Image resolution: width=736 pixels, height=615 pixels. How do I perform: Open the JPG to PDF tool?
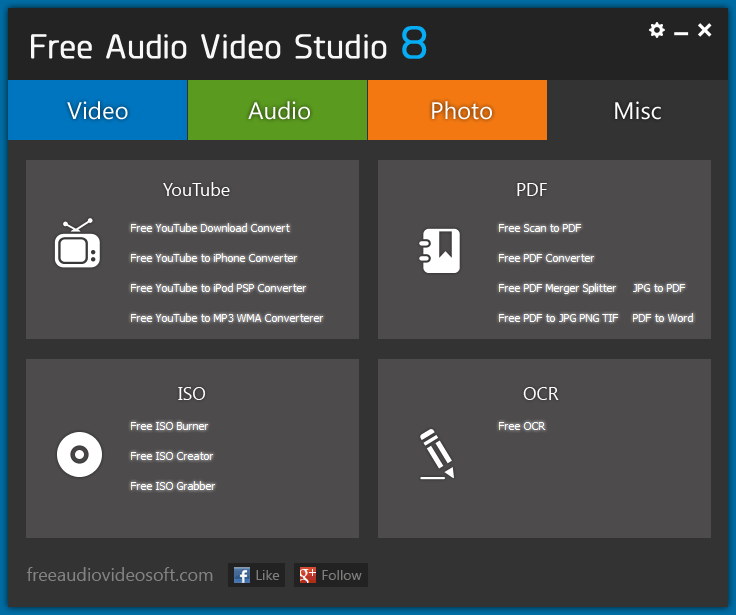point(659,288)
